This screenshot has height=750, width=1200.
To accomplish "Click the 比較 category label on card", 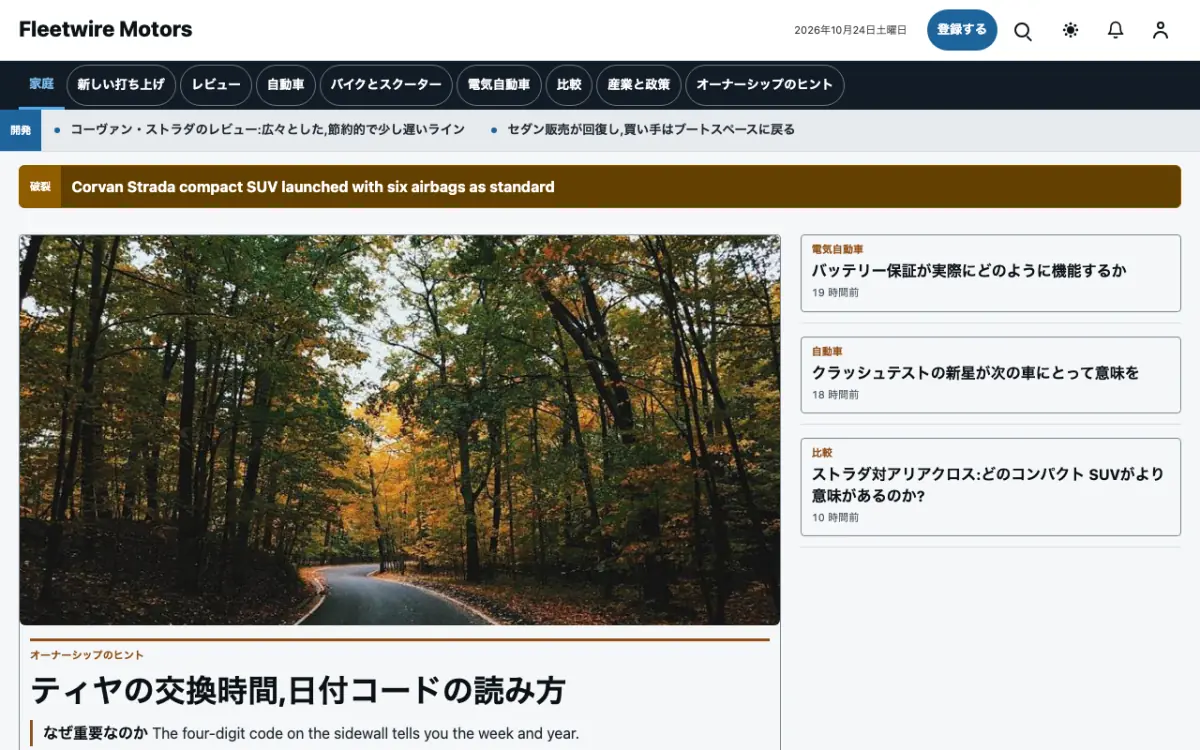I will [x=822, y=453].
